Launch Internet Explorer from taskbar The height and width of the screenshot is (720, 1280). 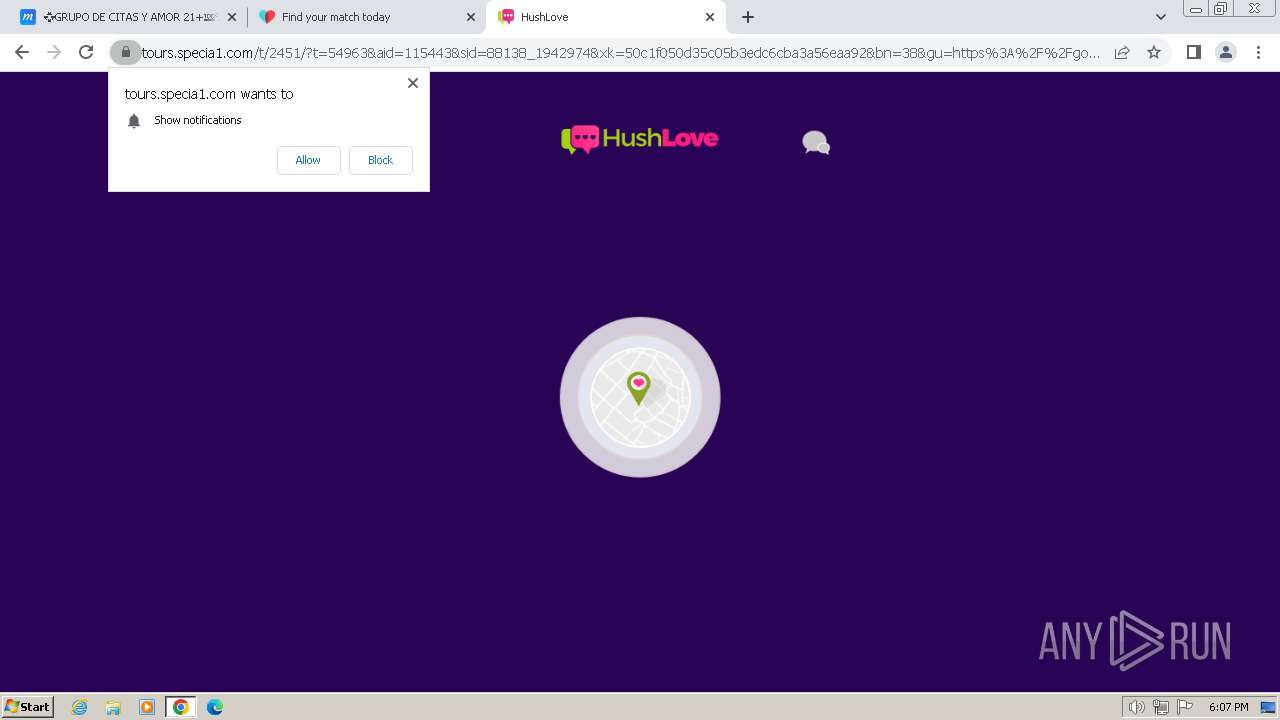click(x=79, y=707)
